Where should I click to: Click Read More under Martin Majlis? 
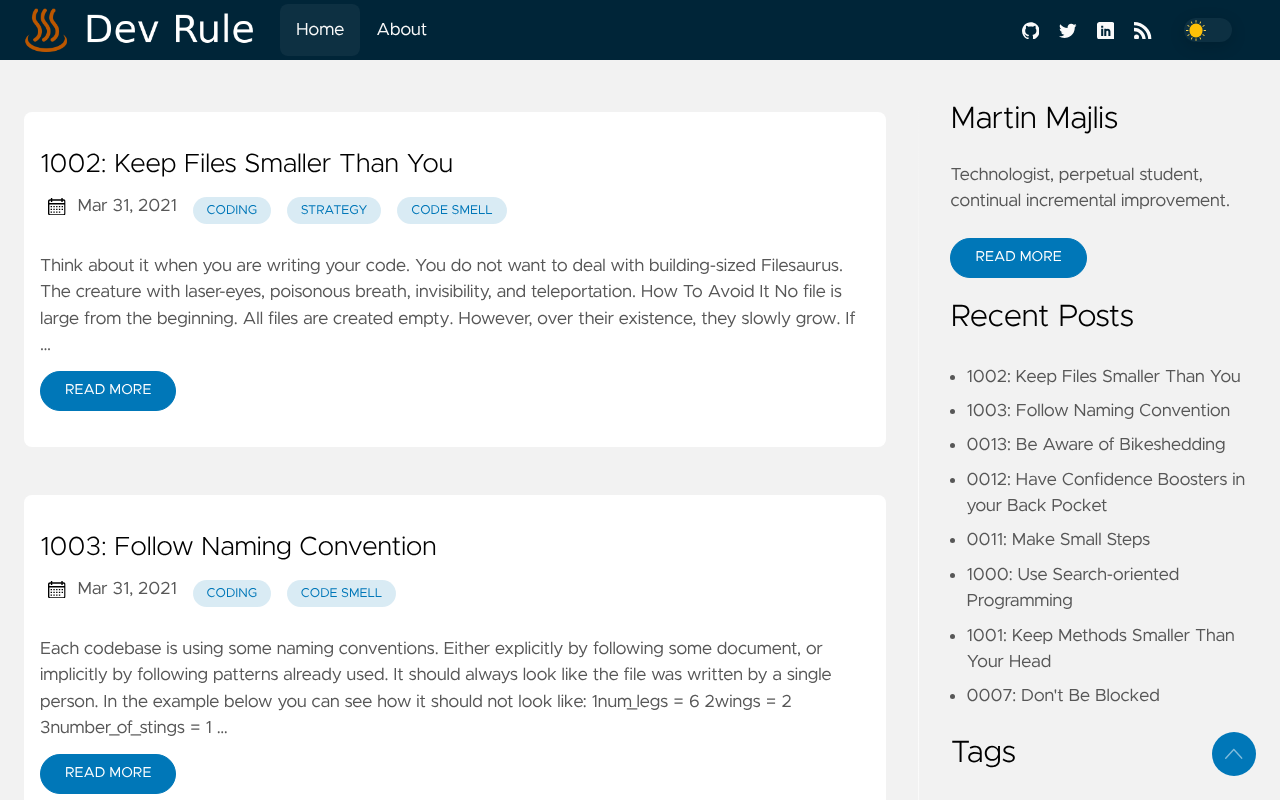coord(1018,258)
